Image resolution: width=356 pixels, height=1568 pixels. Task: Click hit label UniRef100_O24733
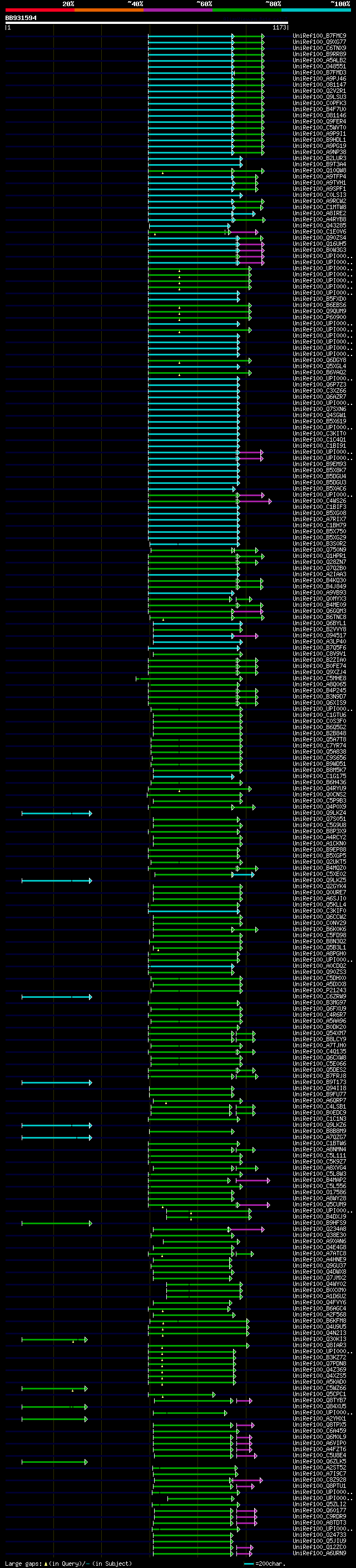319,1535
